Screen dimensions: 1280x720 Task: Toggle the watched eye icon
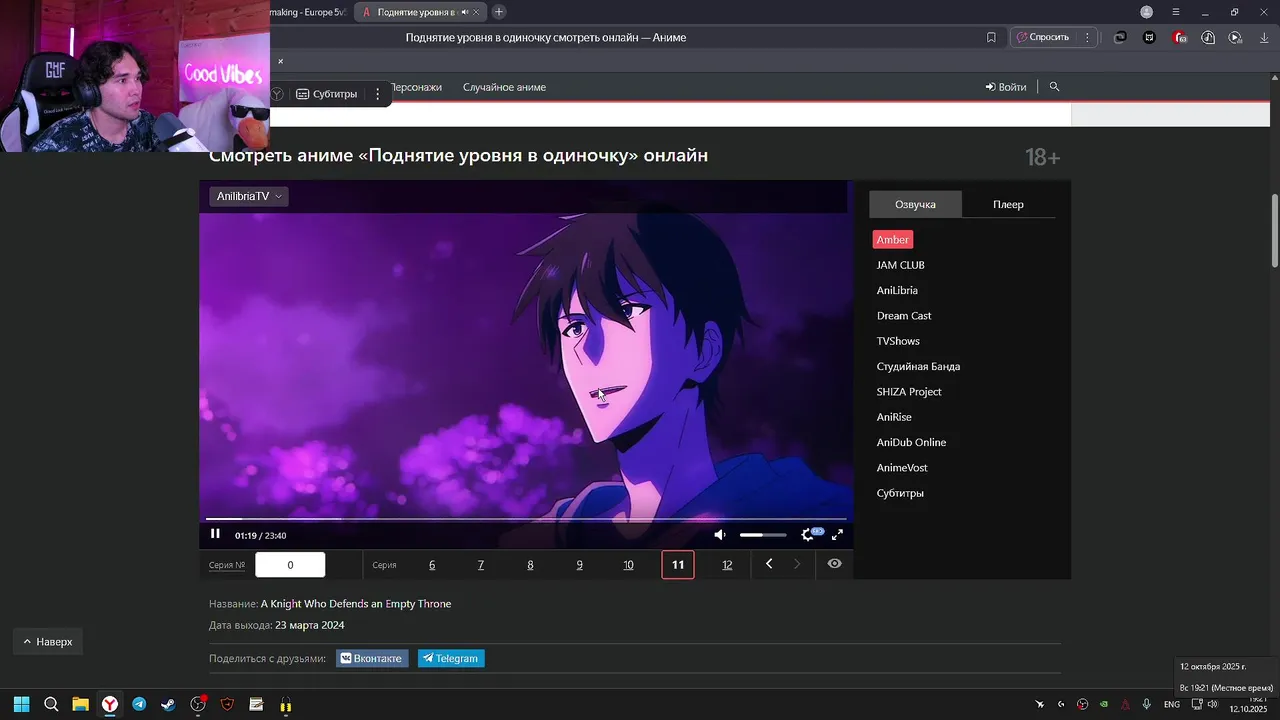point(835,564)
